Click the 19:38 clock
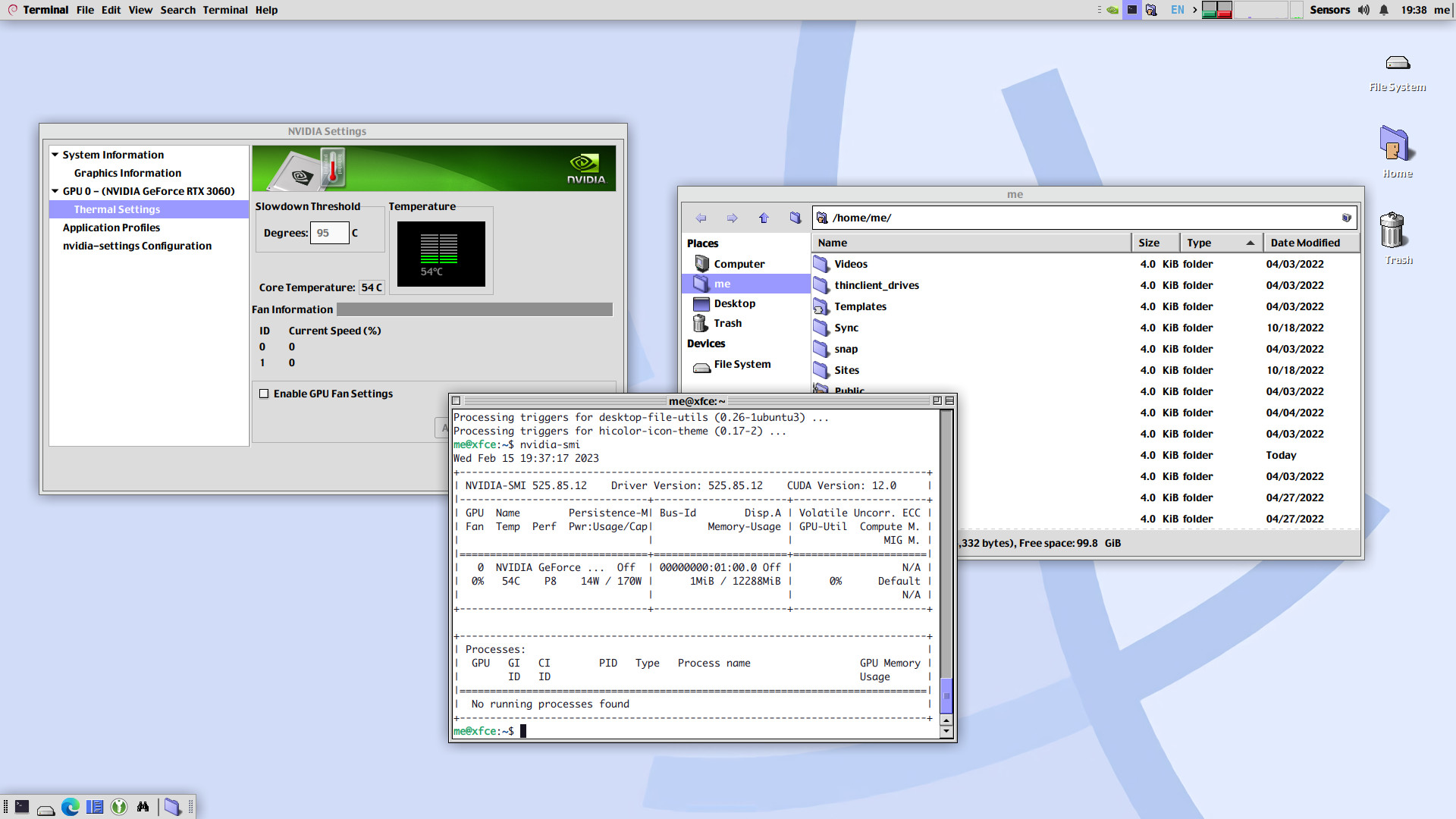 coord(1414,10)
